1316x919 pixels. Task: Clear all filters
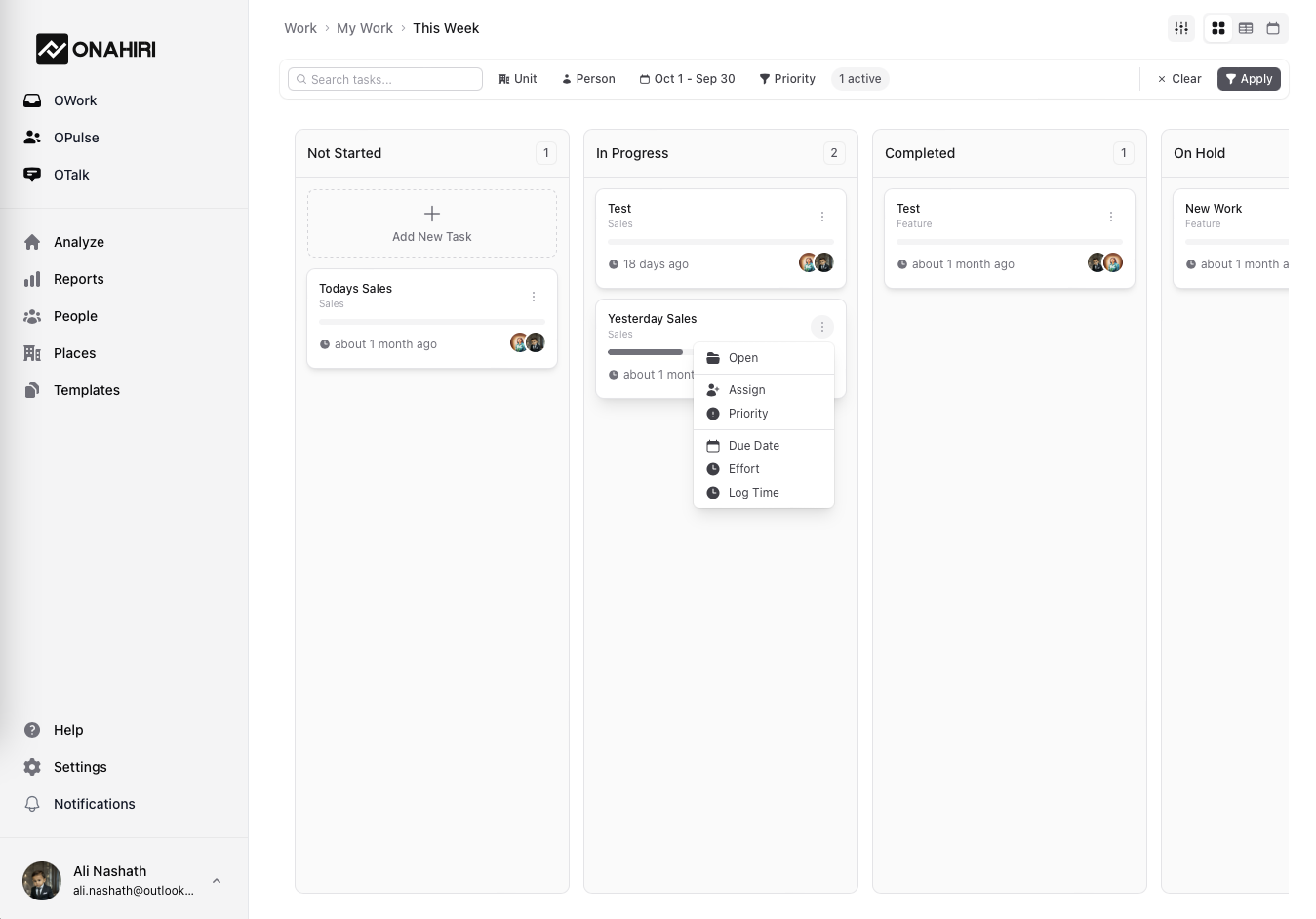1179,79
